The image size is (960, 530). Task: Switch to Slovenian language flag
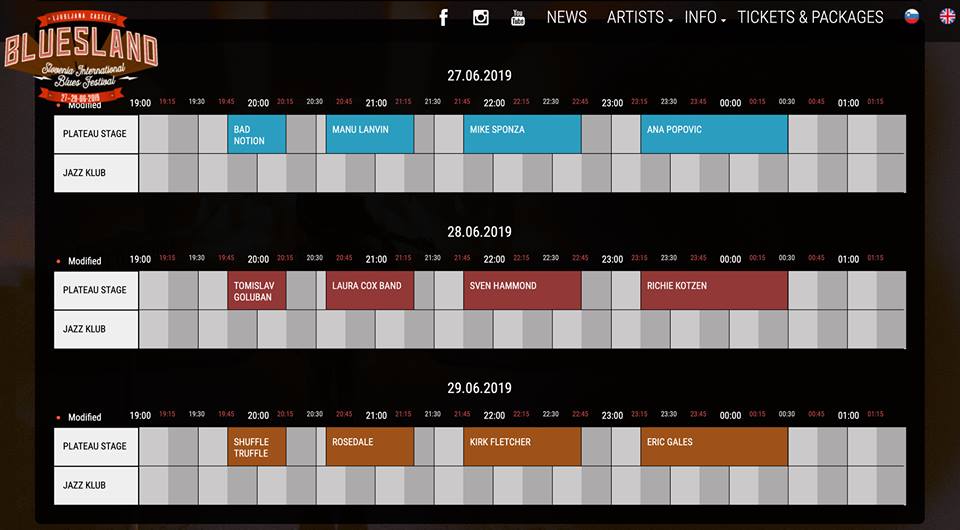[x=911, y=16]
